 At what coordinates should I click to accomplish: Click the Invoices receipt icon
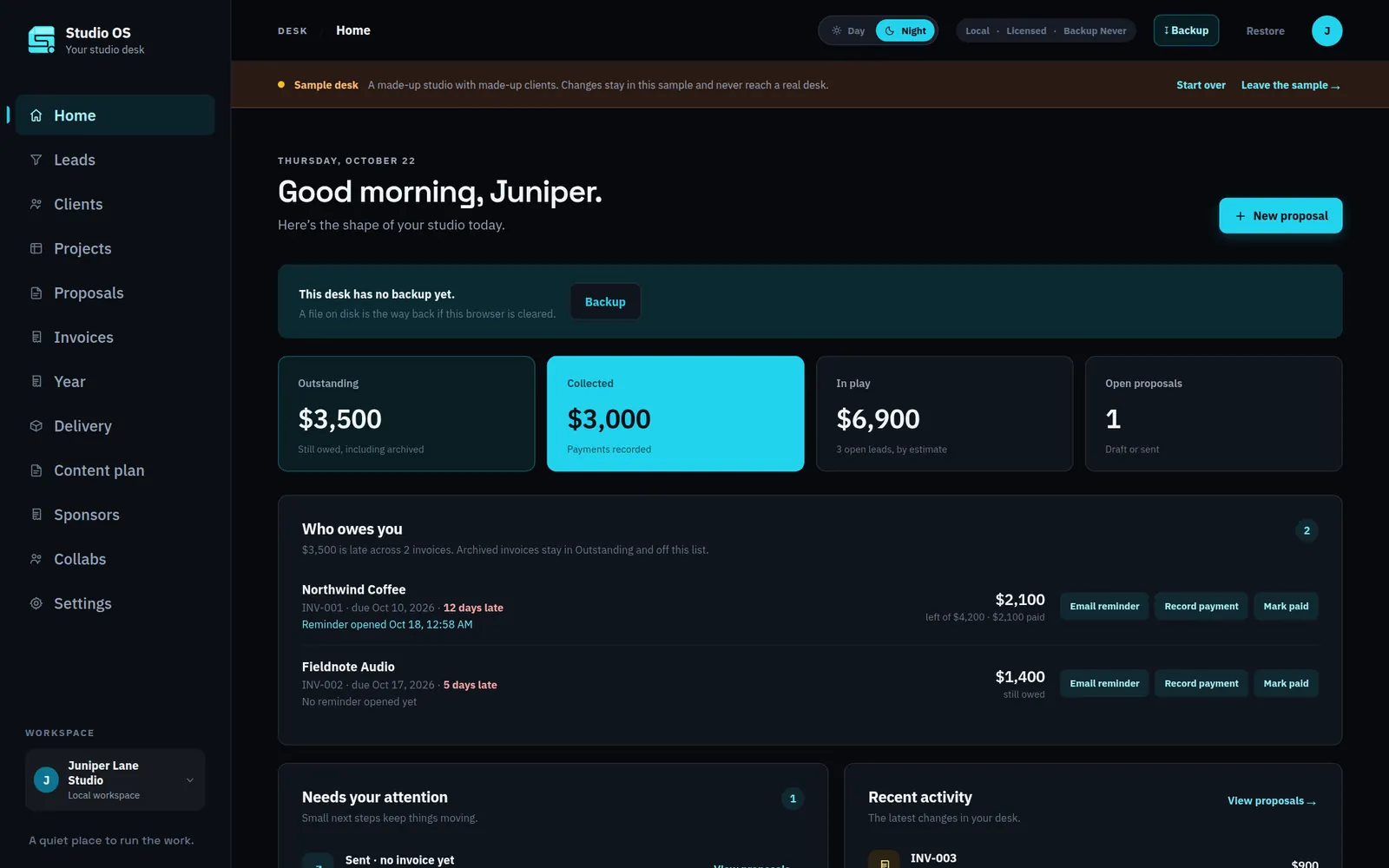[x=36, y=337]
